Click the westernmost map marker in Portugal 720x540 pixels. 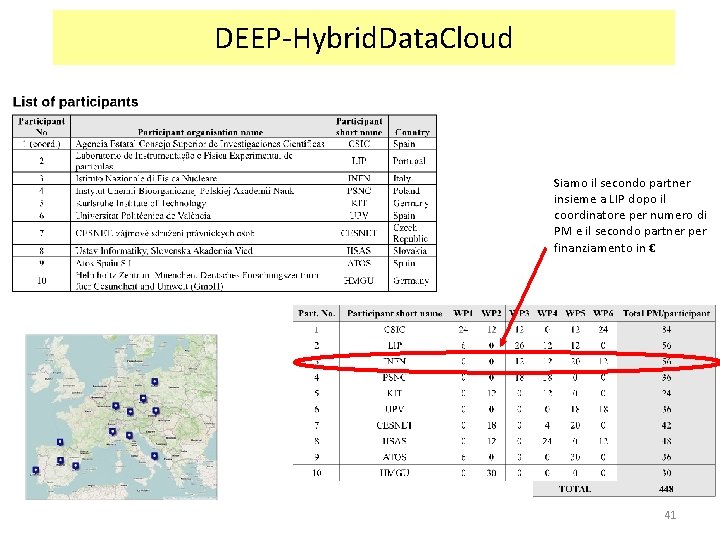36,471
